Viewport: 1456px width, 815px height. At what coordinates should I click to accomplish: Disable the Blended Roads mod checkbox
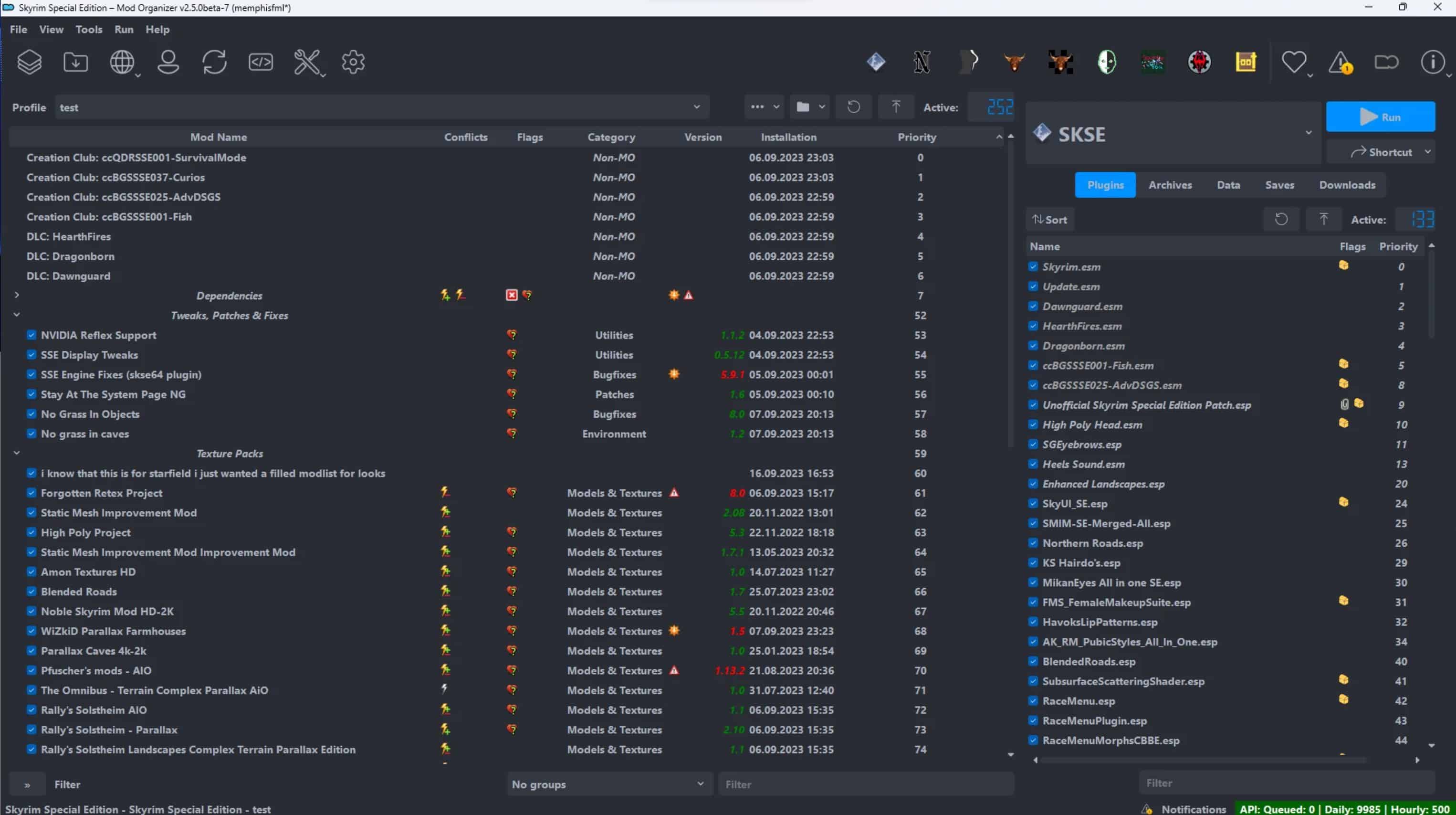coord(31,592)
